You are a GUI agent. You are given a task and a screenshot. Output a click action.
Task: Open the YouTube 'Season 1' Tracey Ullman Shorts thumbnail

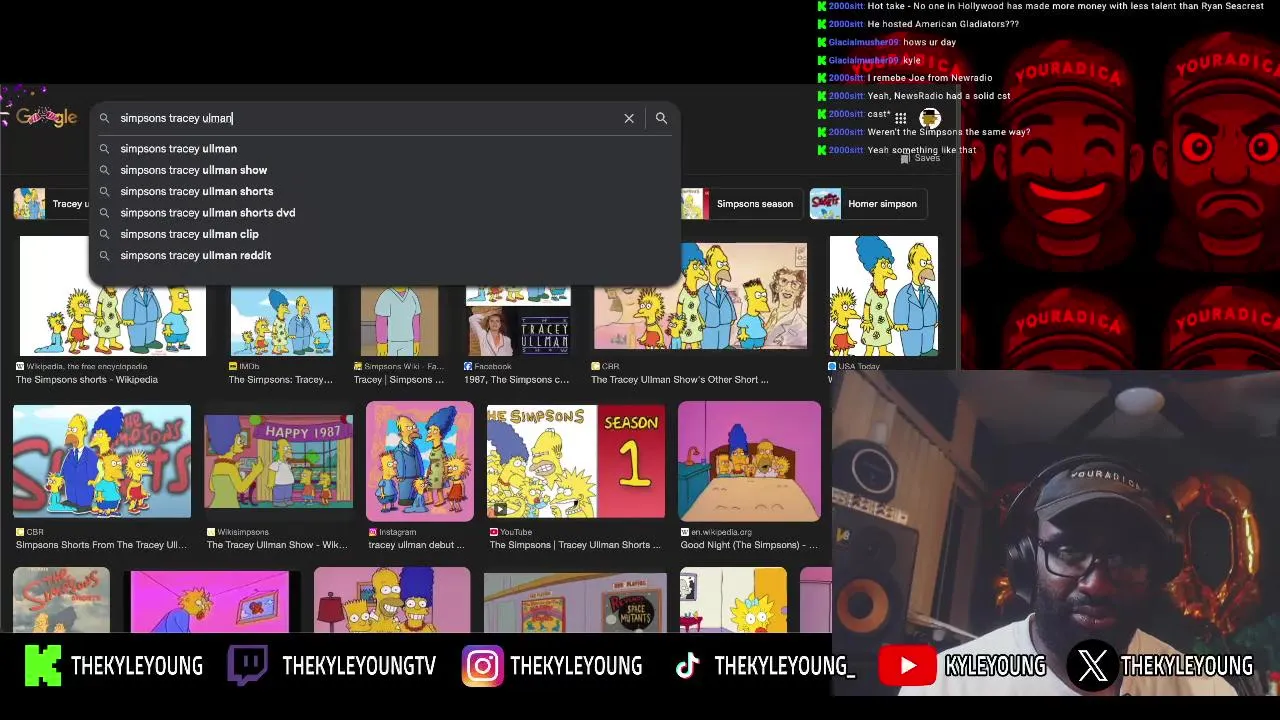tap(576, 461)
